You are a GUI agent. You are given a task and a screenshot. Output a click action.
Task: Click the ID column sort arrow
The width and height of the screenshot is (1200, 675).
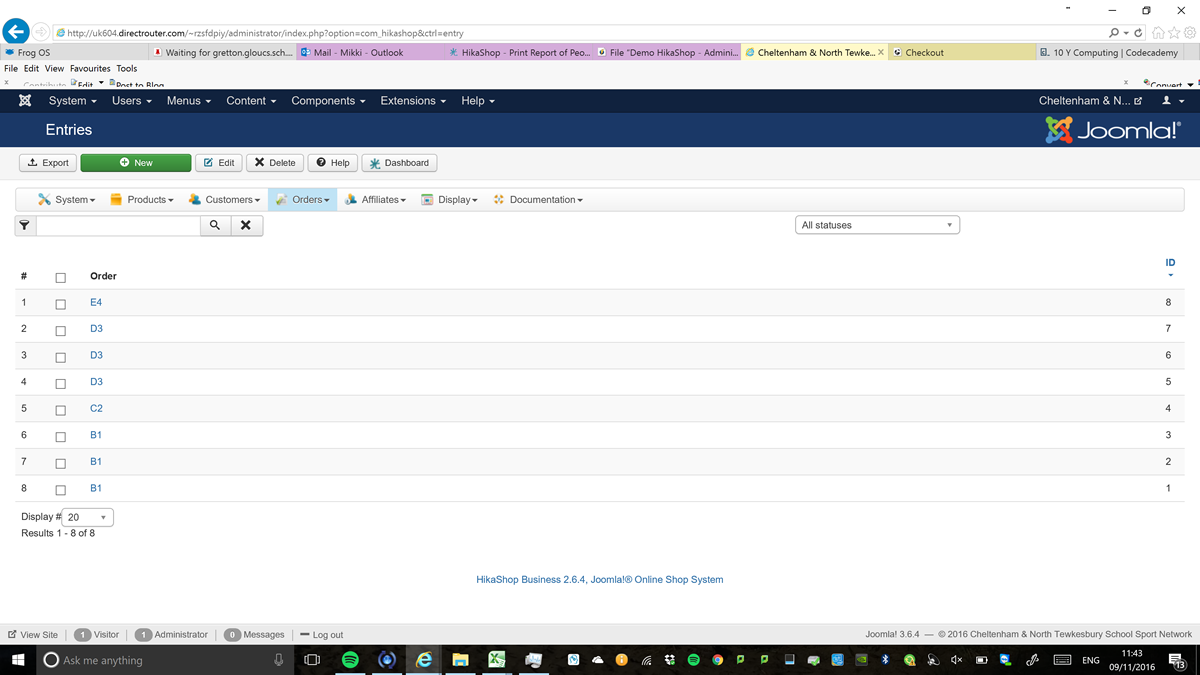pos(1171,275)
